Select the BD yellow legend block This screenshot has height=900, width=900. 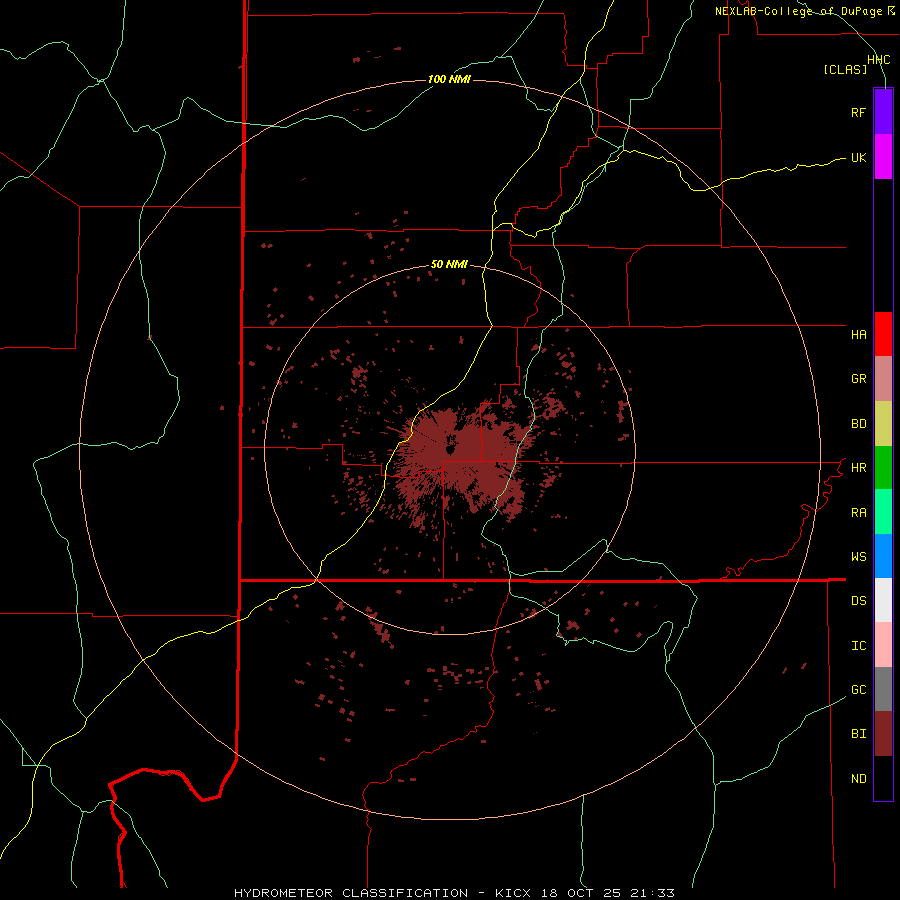[883, 424]
